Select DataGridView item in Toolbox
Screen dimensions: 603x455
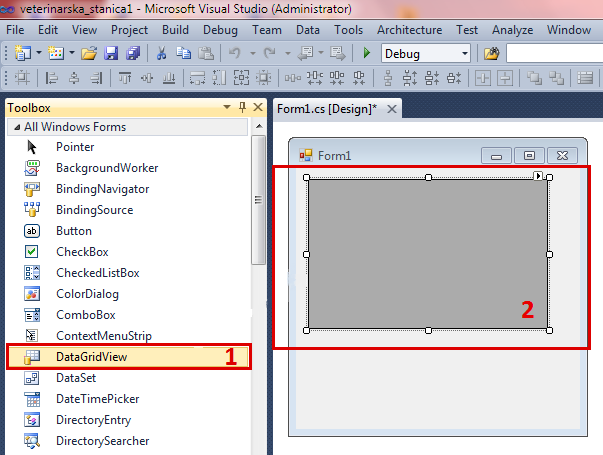click(x=91, y=356)
